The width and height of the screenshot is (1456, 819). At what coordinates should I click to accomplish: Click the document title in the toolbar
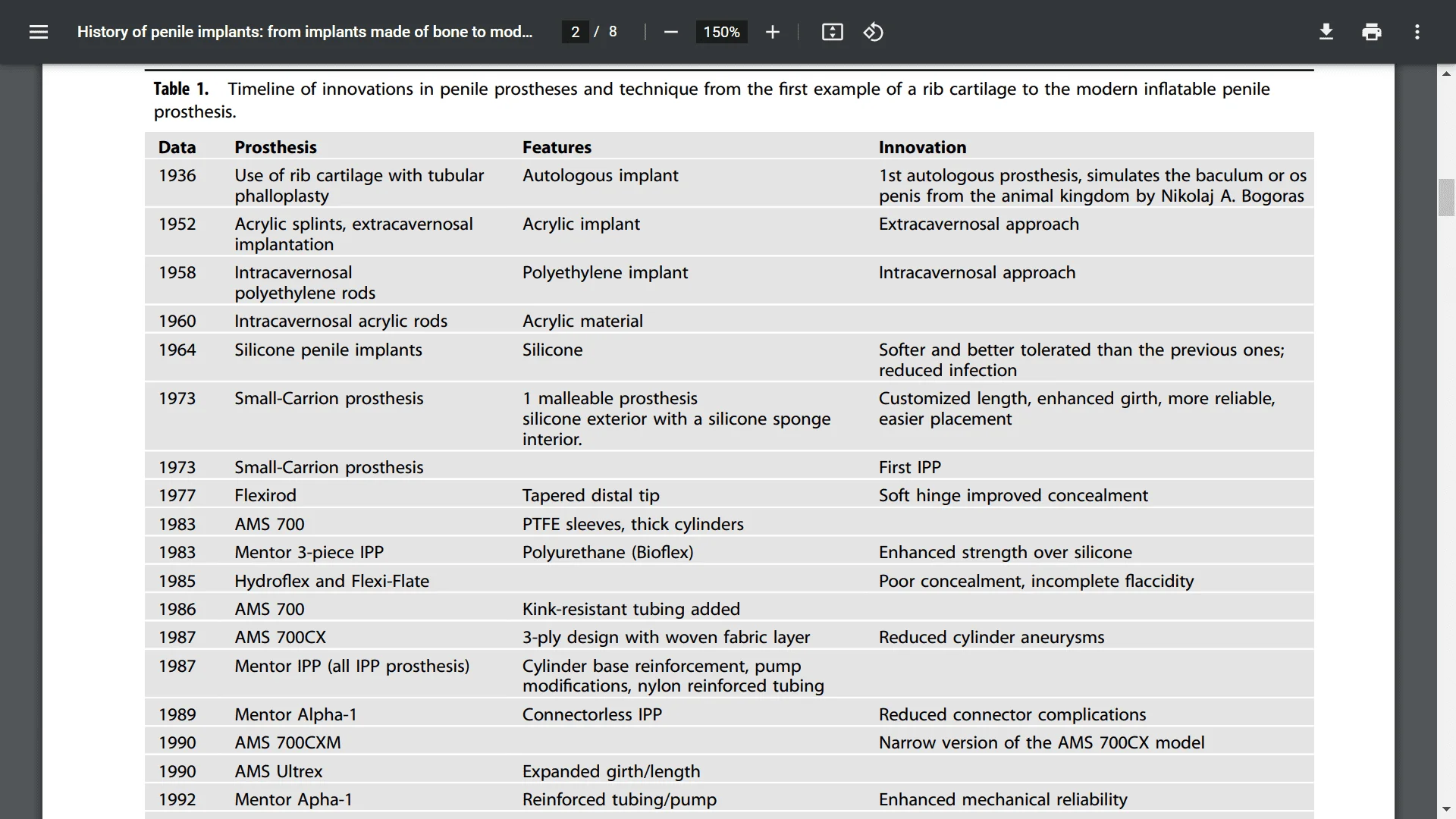click(305, 32)
